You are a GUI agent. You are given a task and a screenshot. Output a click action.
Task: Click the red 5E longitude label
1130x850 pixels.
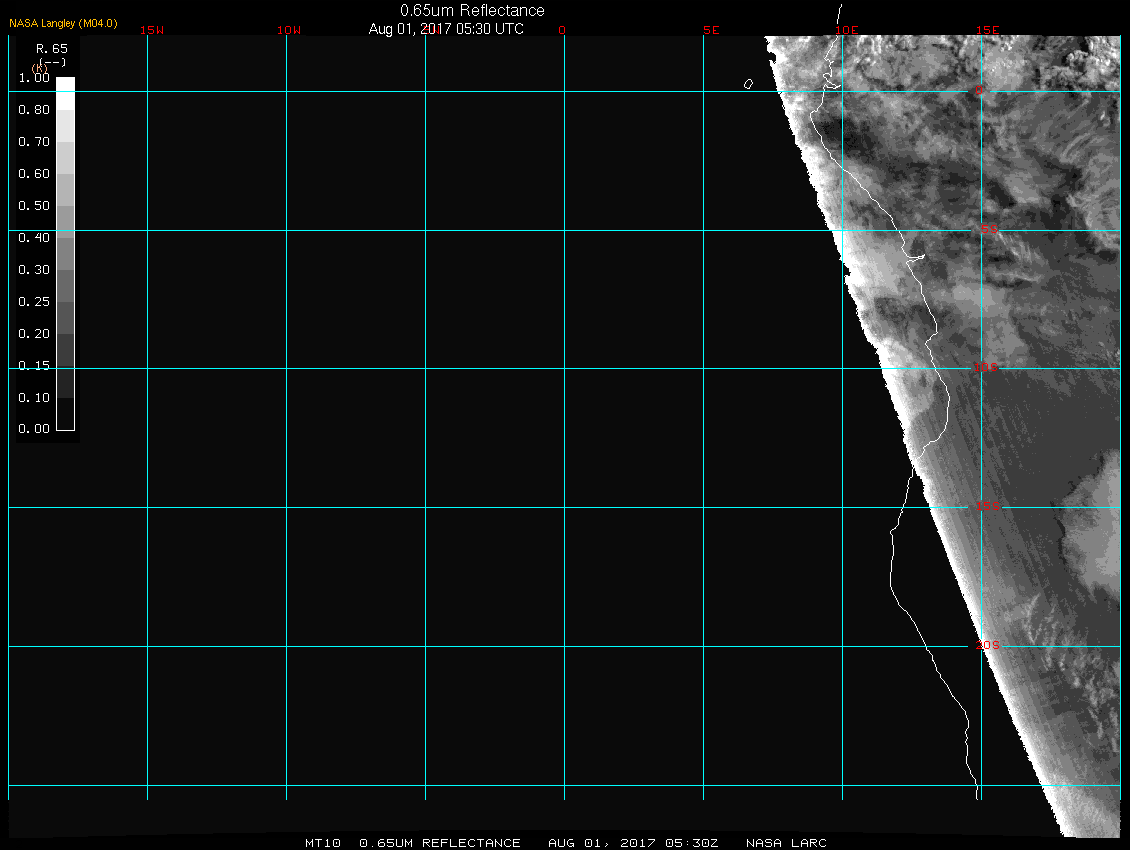tap(711, 30)
